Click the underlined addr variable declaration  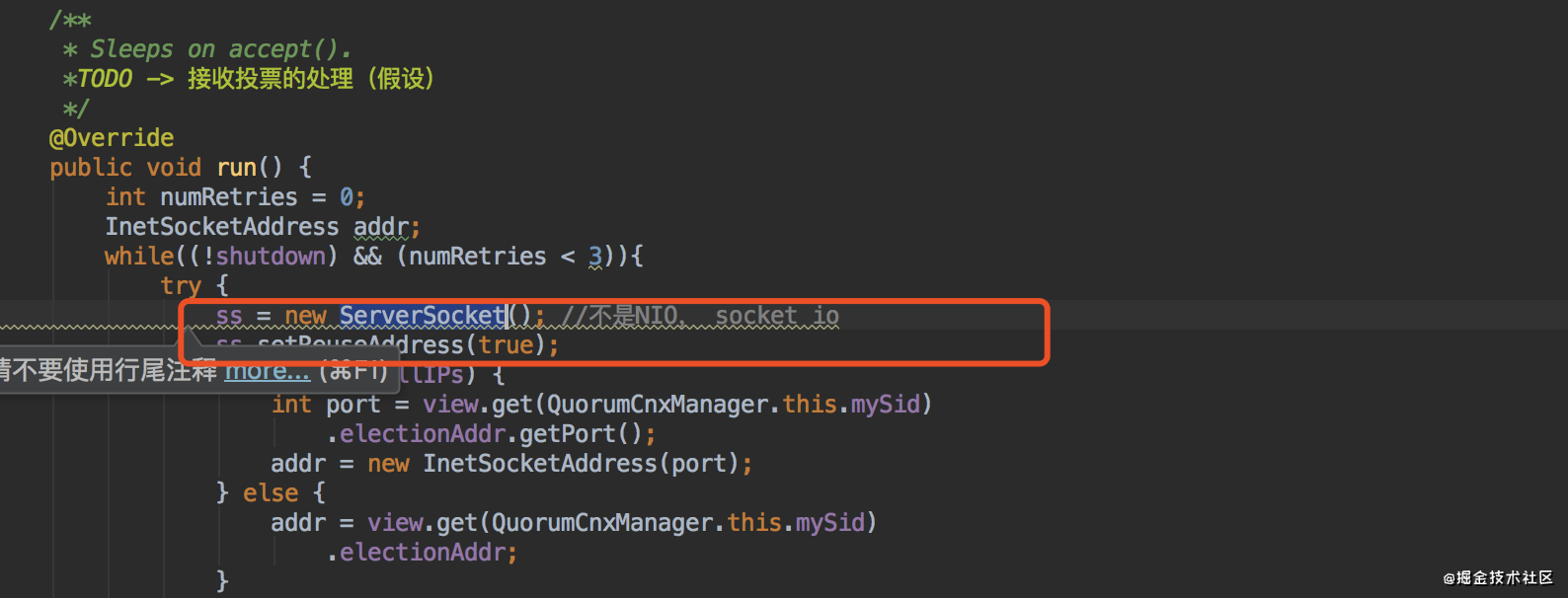tap(380, 227)
